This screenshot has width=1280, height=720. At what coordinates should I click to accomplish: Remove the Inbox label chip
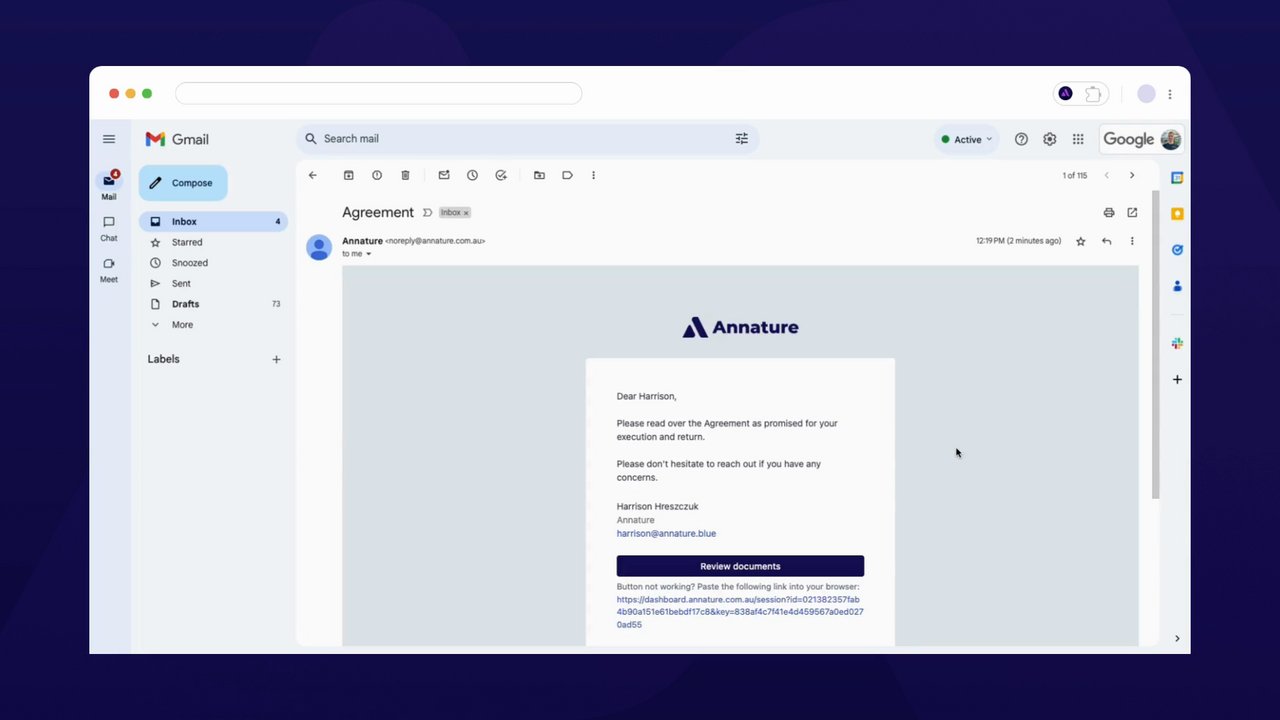point(466,213)
